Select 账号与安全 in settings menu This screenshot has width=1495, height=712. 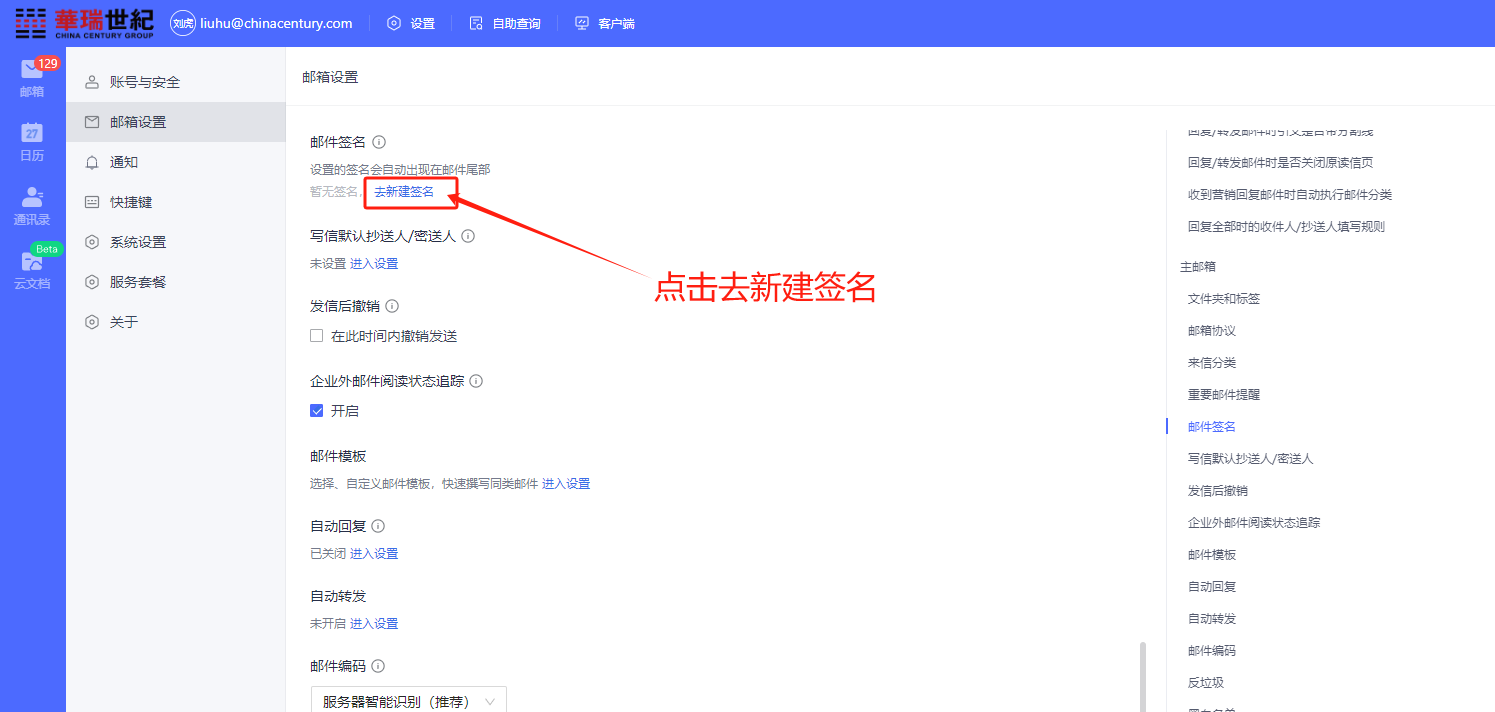(x=176, y=82)
